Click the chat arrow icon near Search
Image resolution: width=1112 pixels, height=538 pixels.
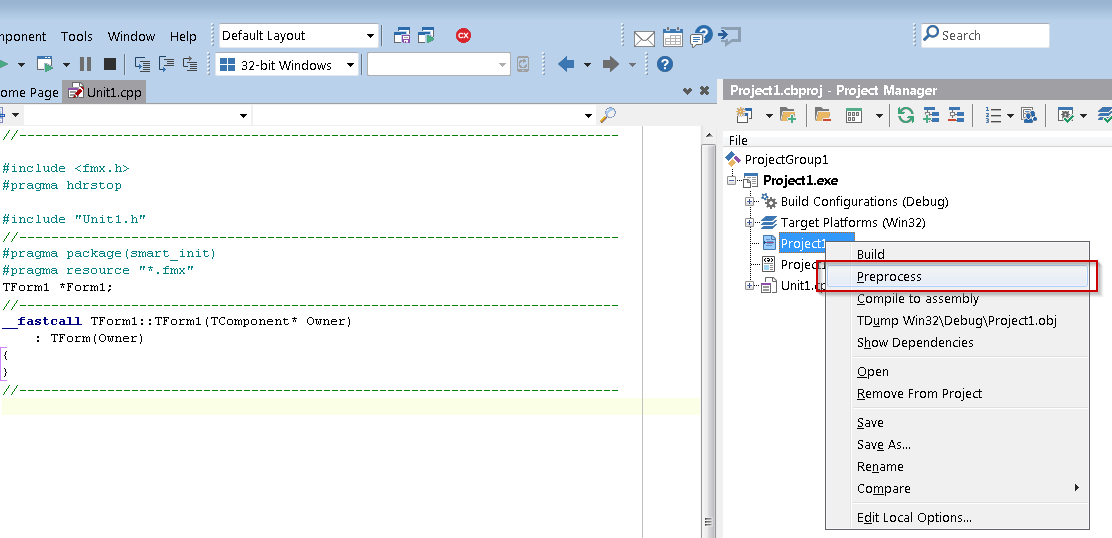coord(730,35)
